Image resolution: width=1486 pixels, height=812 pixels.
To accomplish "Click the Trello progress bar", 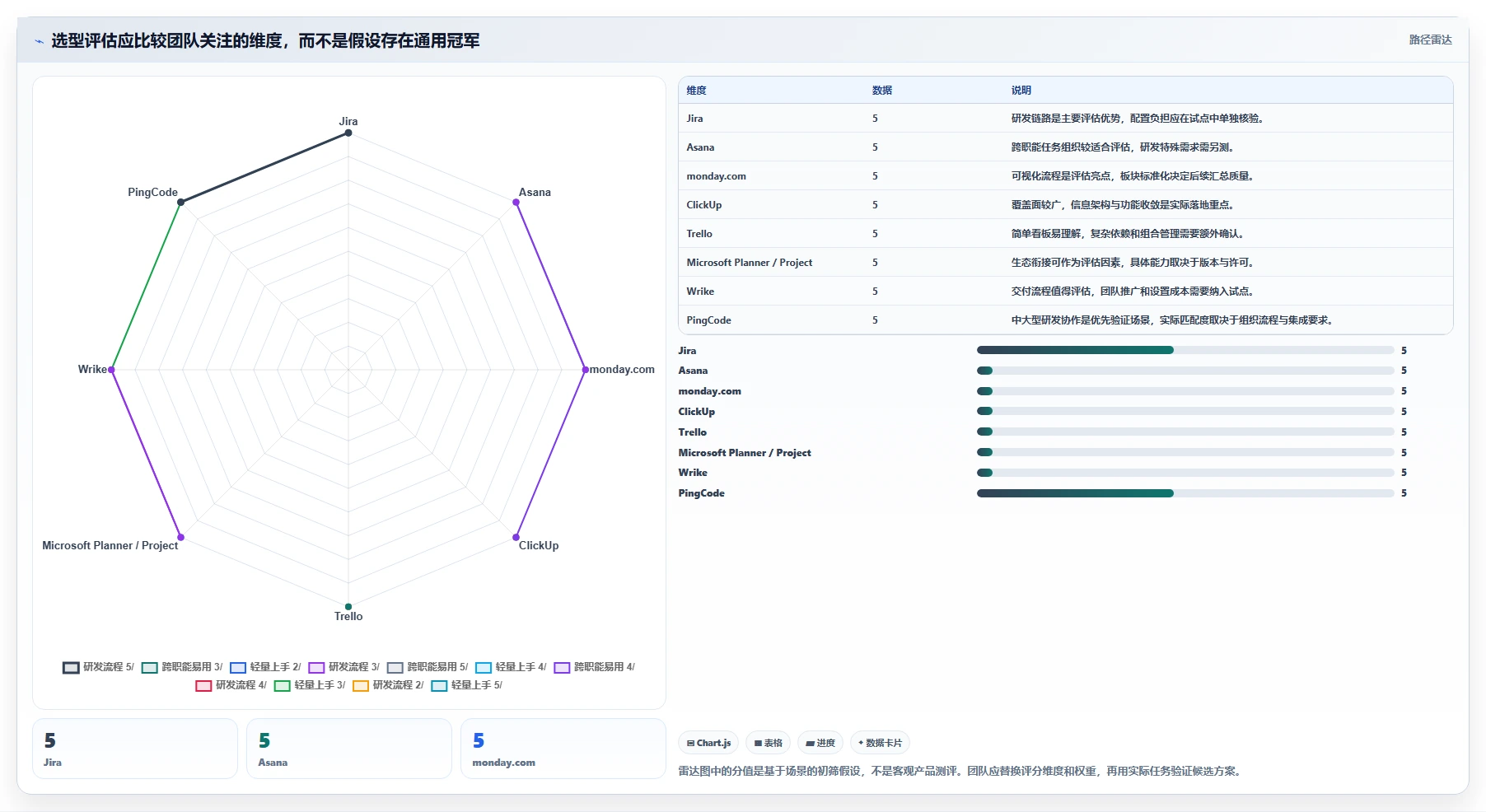I will (x=1185, y=432).
